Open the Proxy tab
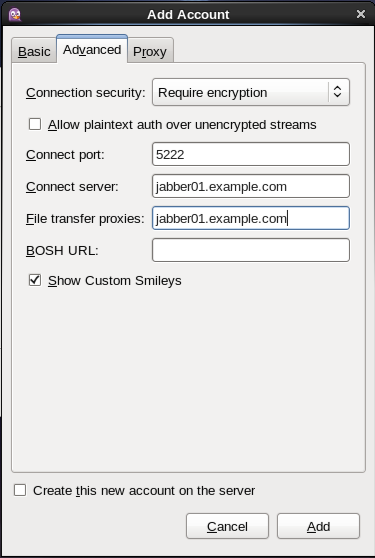This screenshot has width=375, height=558. click(x=150, y=52)
